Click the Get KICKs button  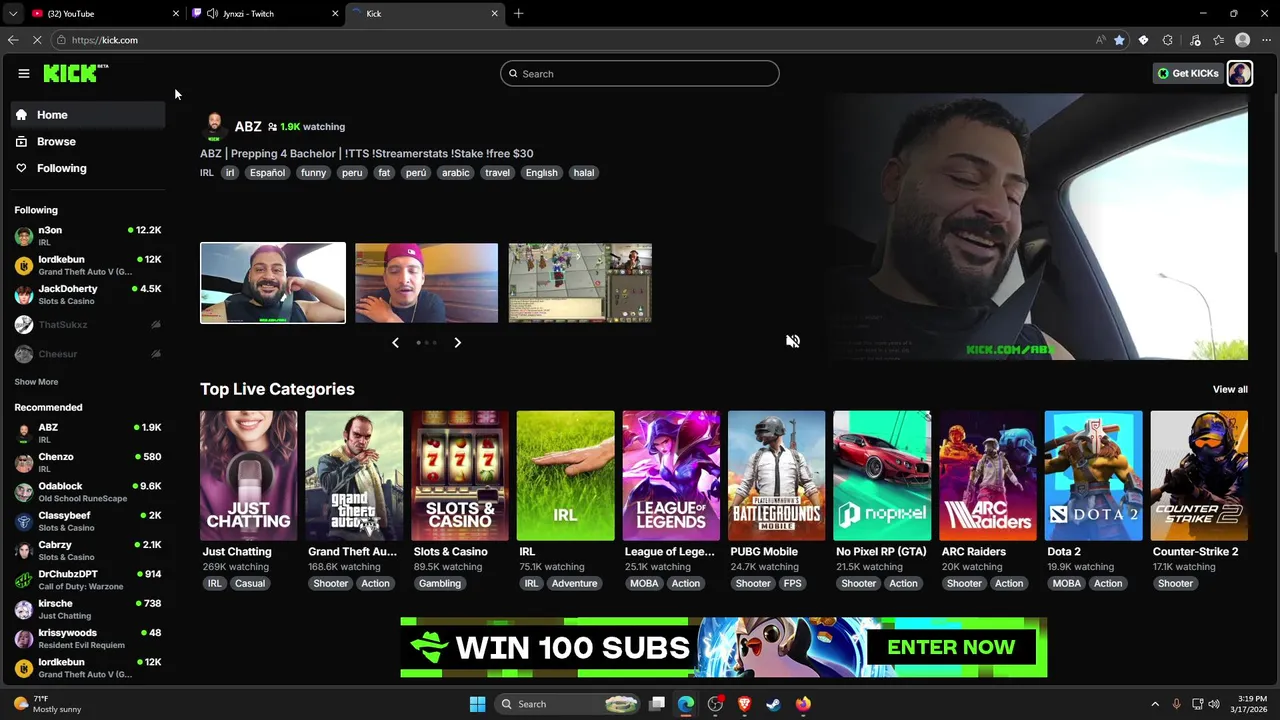(1188, 73)
